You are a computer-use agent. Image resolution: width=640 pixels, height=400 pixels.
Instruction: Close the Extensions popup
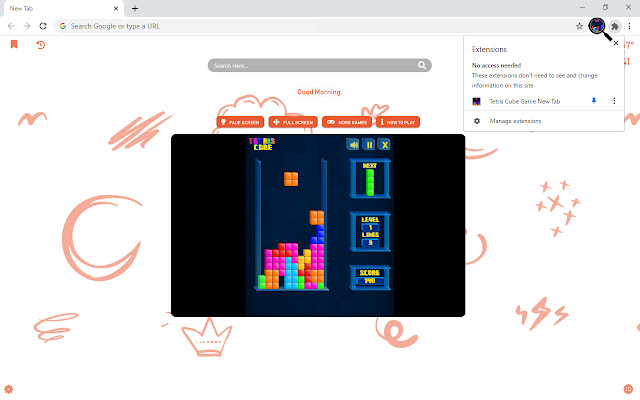pos(615,45)
